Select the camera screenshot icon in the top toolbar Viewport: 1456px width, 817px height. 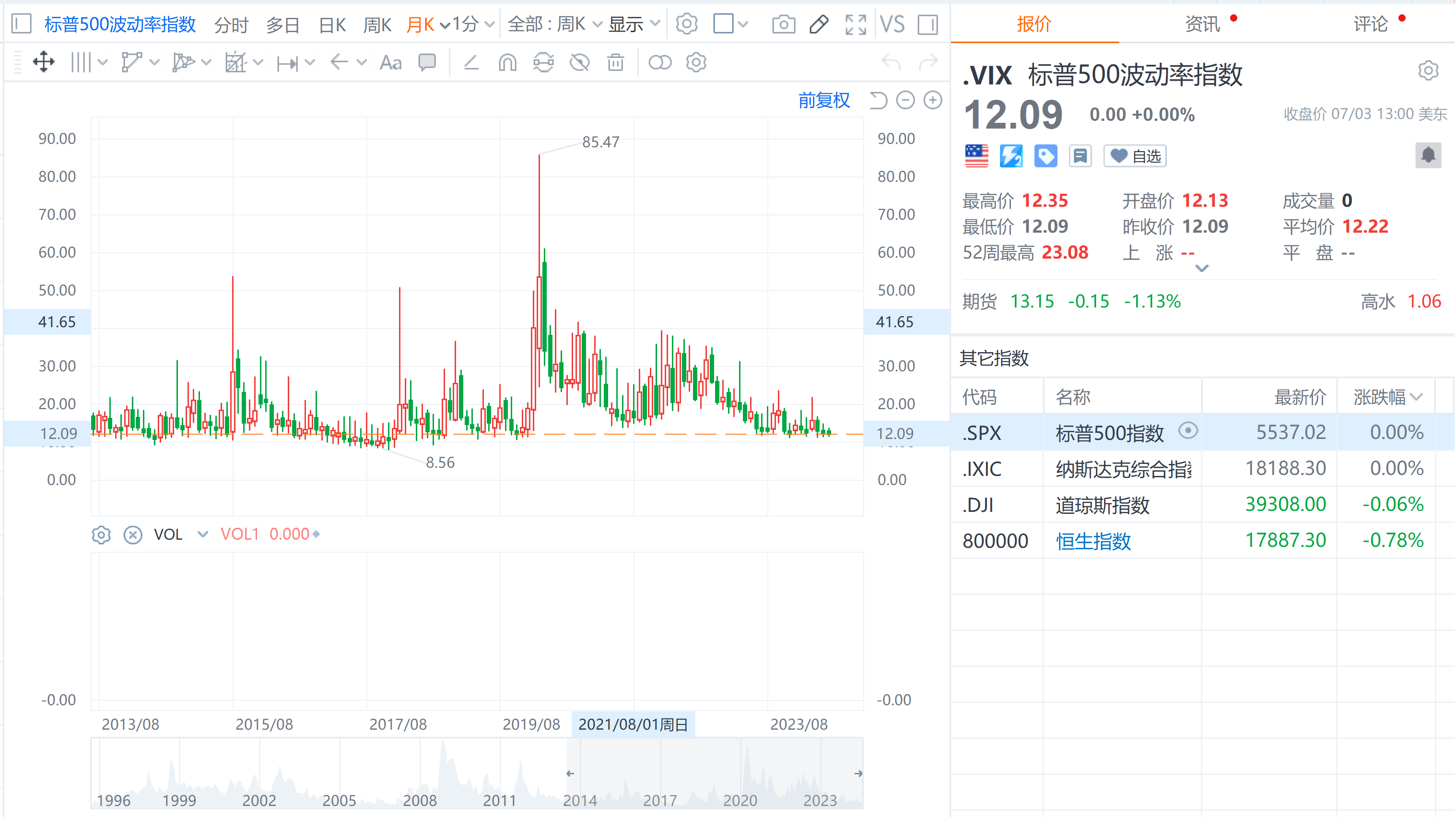(x=784, y=24)
